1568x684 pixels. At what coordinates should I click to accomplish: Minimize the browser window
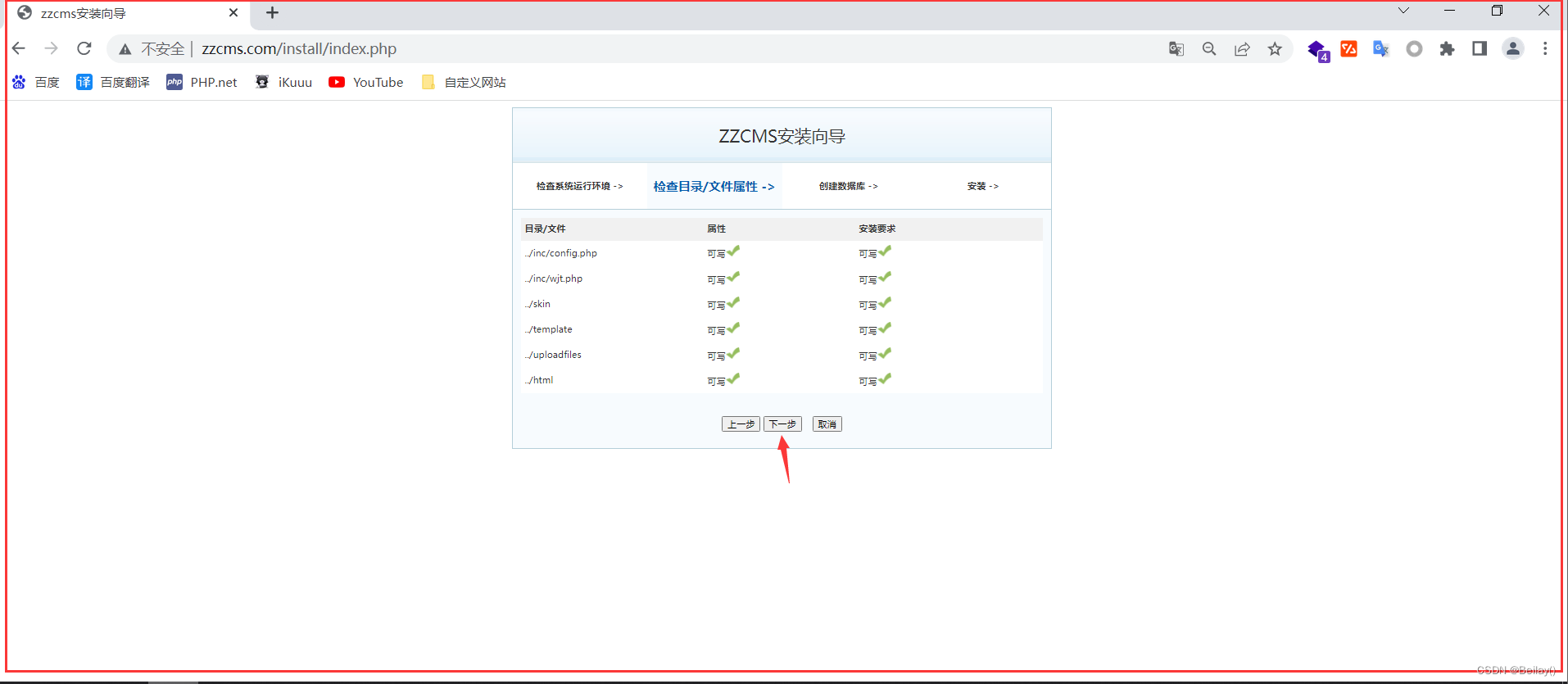(x=1449, y=11)
